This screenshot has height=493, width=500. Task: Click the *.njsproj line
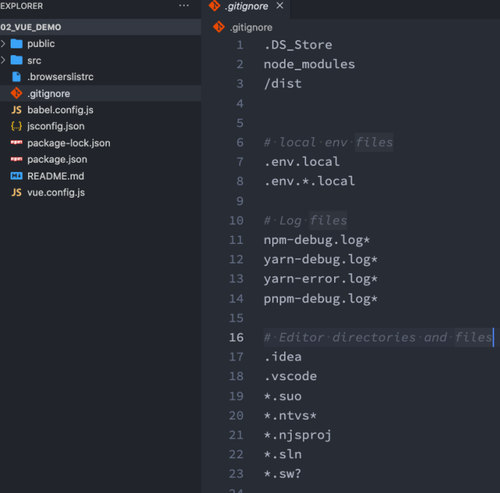[298, 435]
